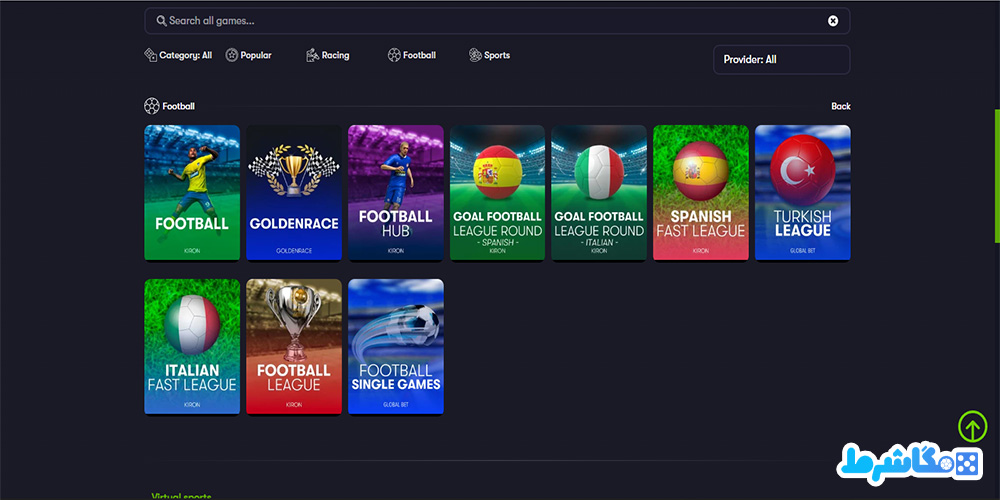Click the green vertical scrollbar thumb
Viewport: 1000px width, 500px height.
[997, 175]
